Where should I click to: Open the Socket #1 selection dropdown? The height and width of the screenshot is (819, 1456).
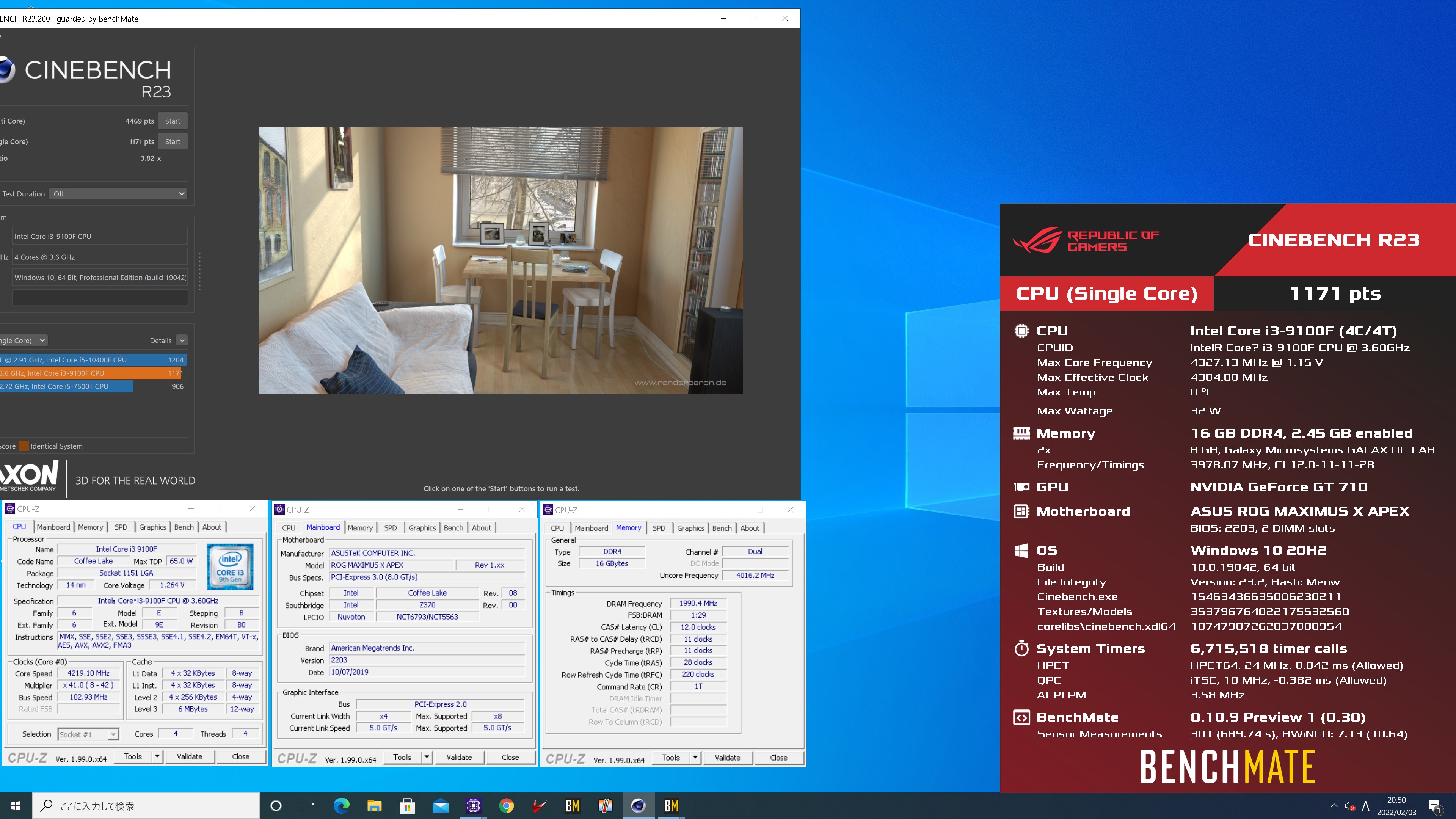pyautogui.click(x=88, y=734)
